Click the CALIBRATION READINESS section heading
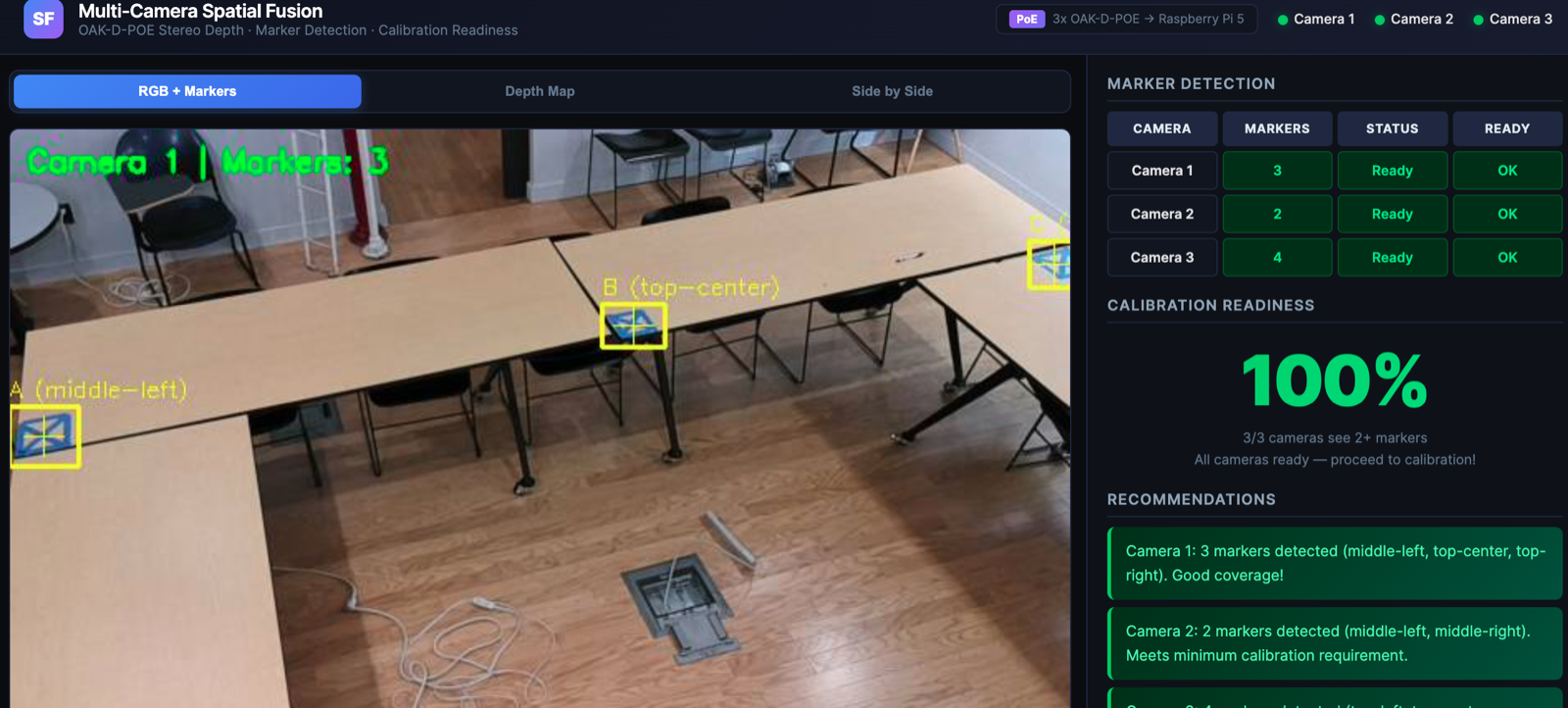The image size is (1568, 708). tap(1210, 306)
